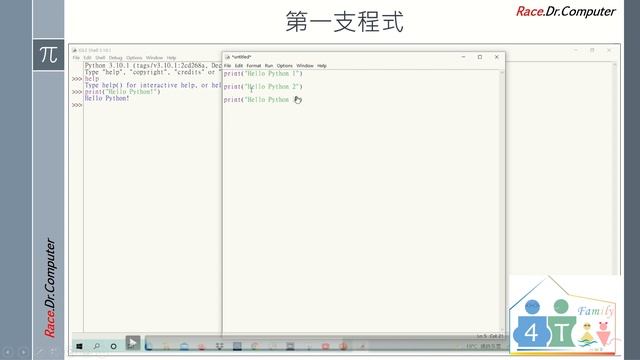
Task: Click the line print("Hello Python 1")
Action: (263, 74)
